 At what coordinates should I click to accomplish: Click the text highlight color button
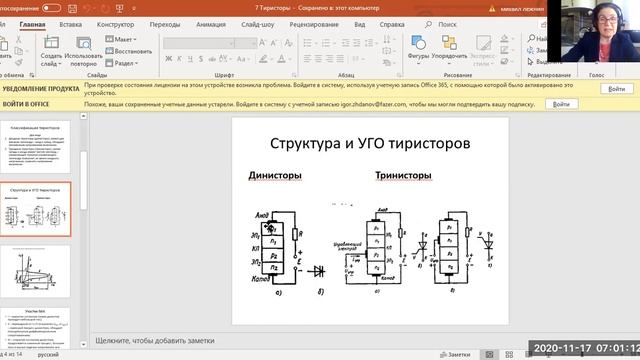[x=264, y=59]
